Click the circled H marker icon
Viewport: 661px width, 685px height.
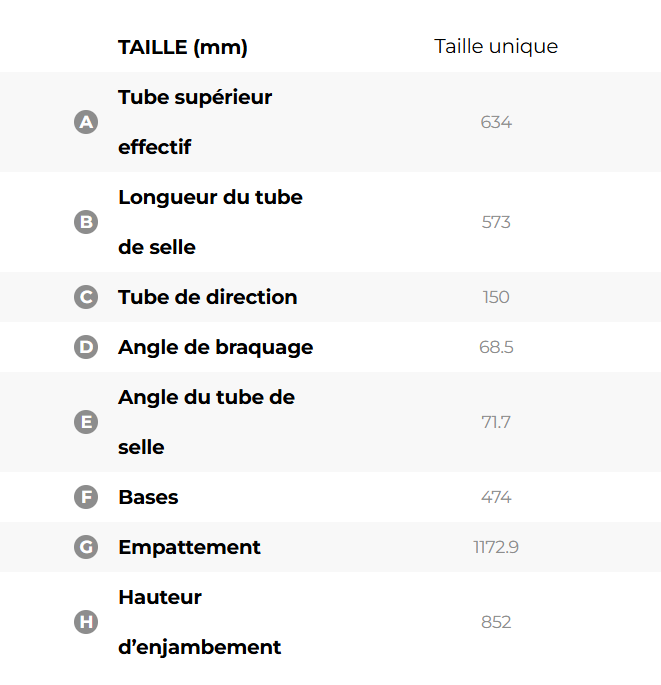tap(86, 622)
